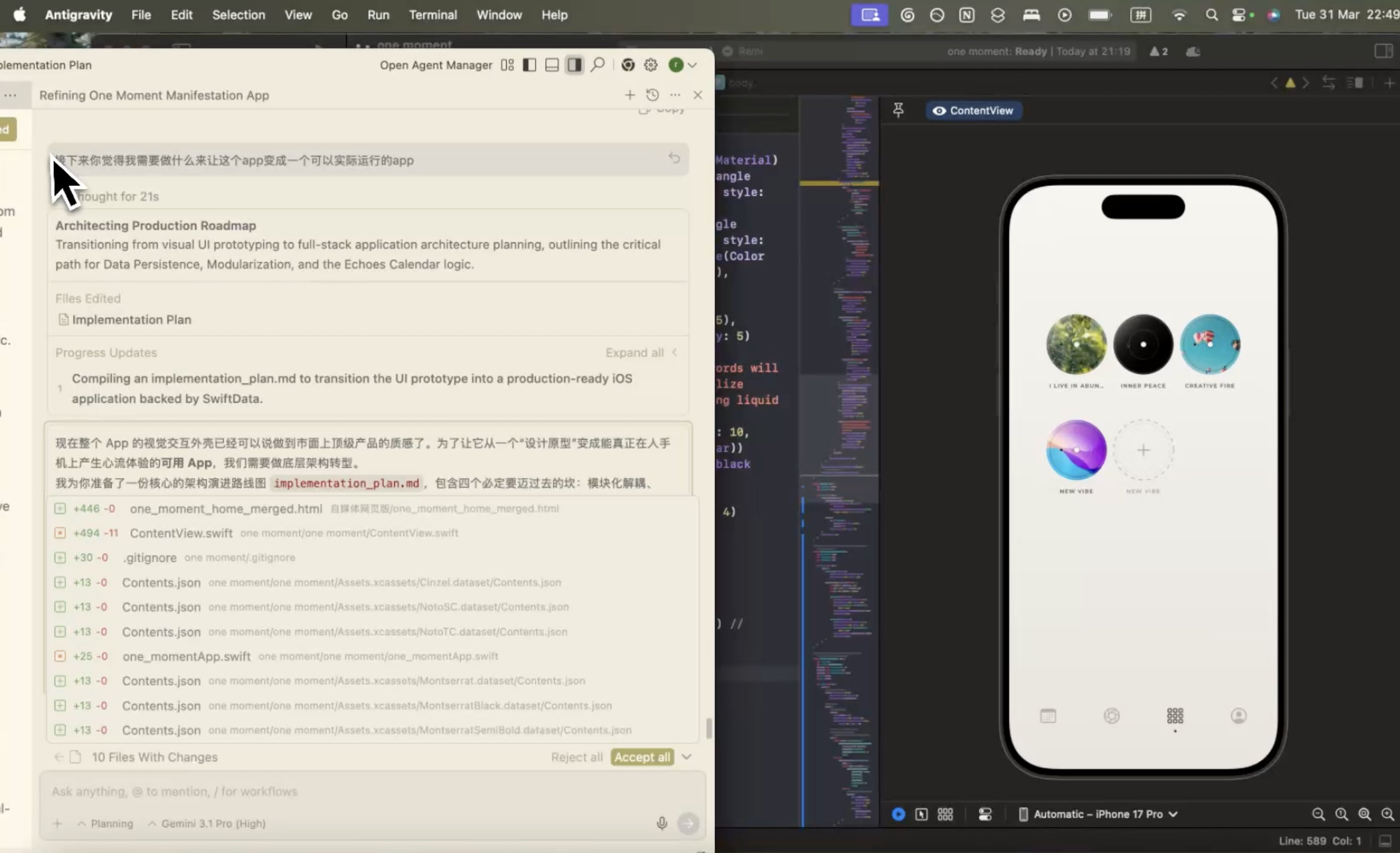
Task: Toggle Xcode inspector panel at top right
Action: click(1384, 51)
